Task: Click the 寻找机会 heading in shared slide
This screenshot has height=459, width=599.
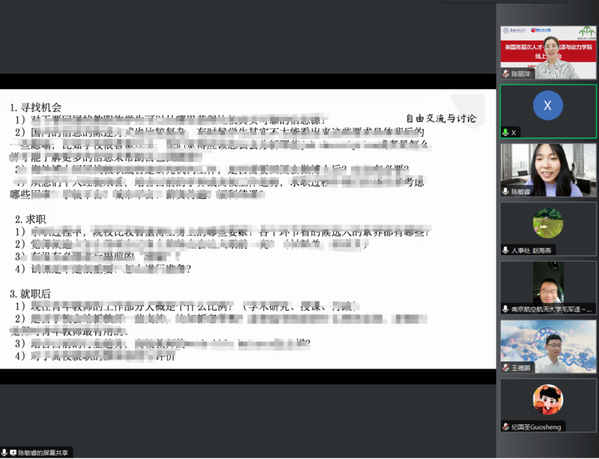Action: (36, 108)
